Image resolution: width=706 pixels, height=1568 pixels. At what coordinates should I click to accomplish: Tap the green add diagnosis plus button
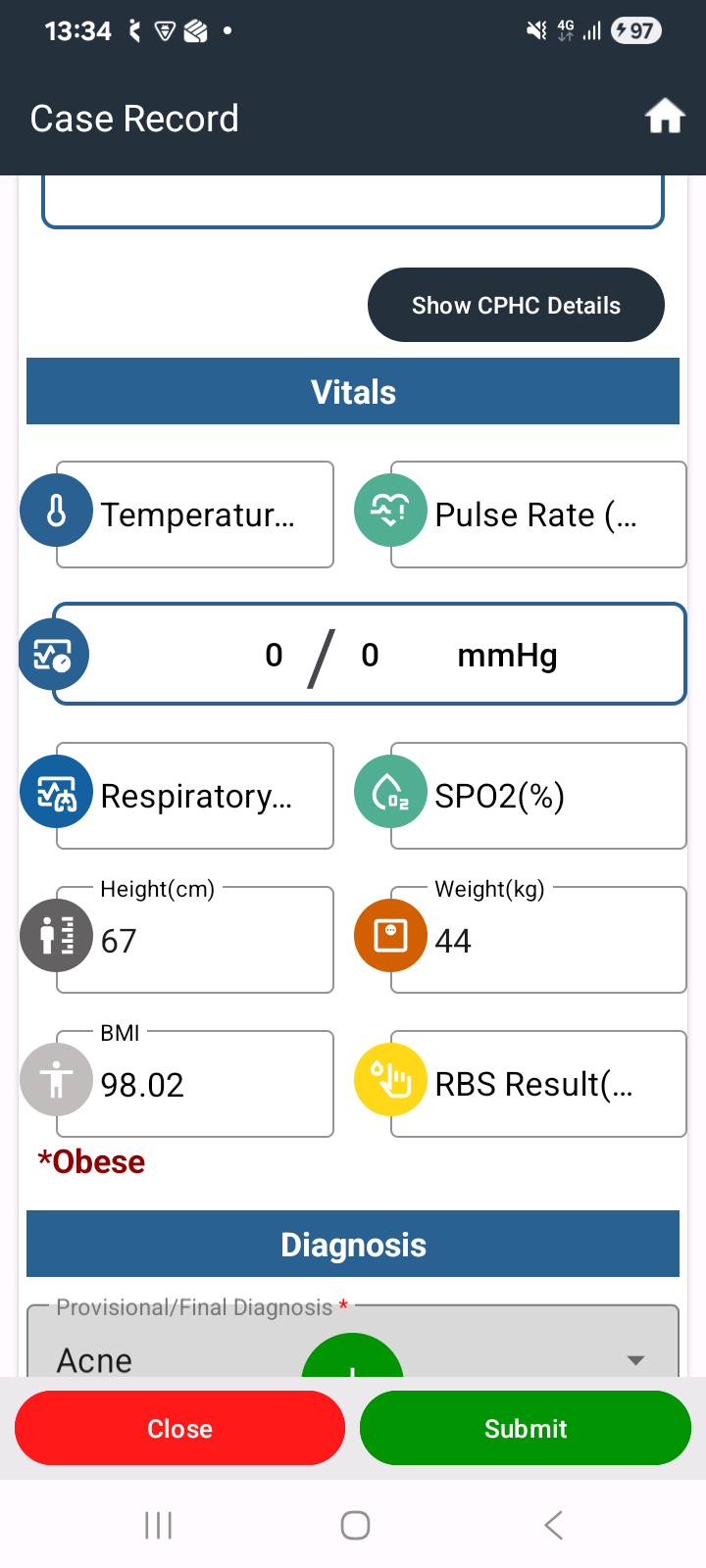pos(352,1356)
